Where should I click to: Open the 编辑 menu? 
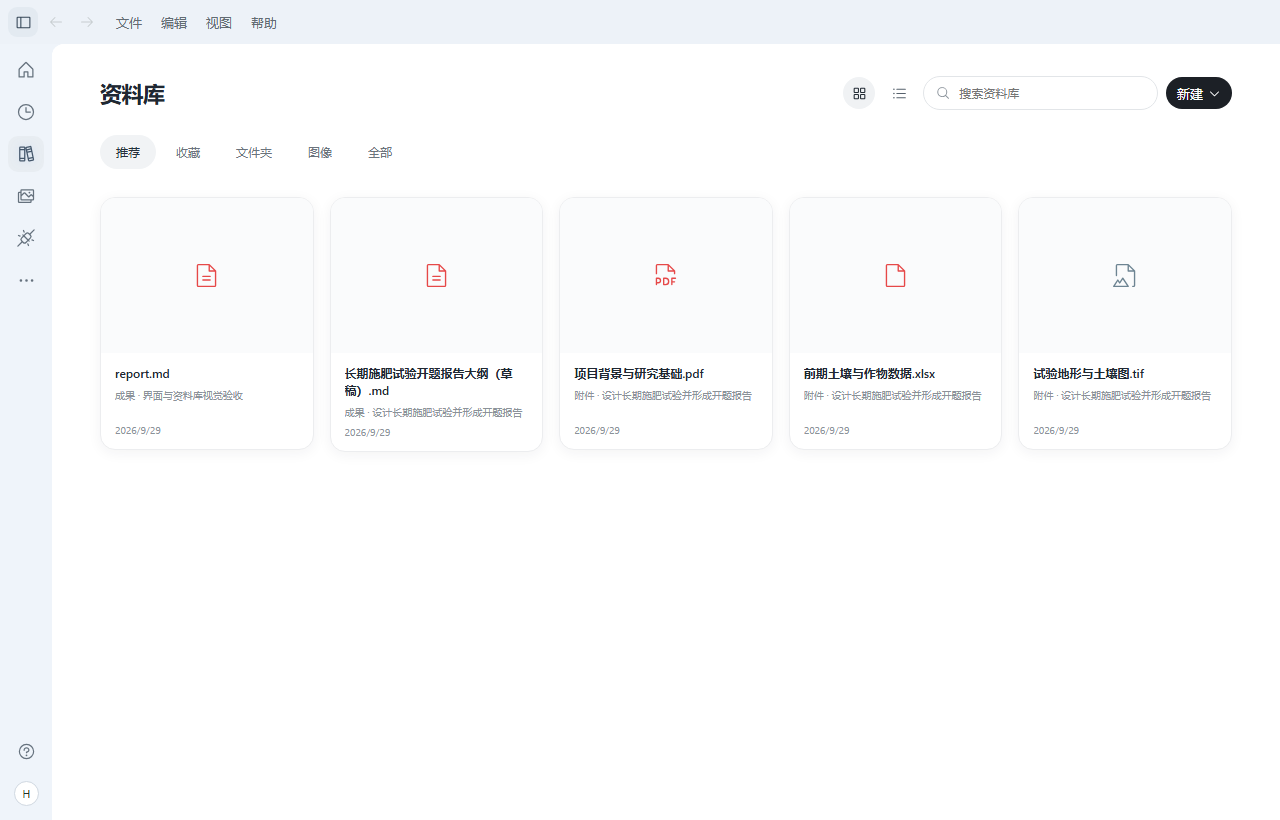click(174, 23)
